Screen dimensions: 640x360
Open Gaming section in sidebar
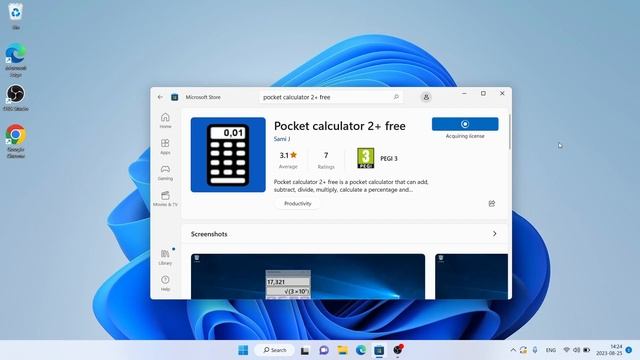pyautogui.click(x=165, y=173)
